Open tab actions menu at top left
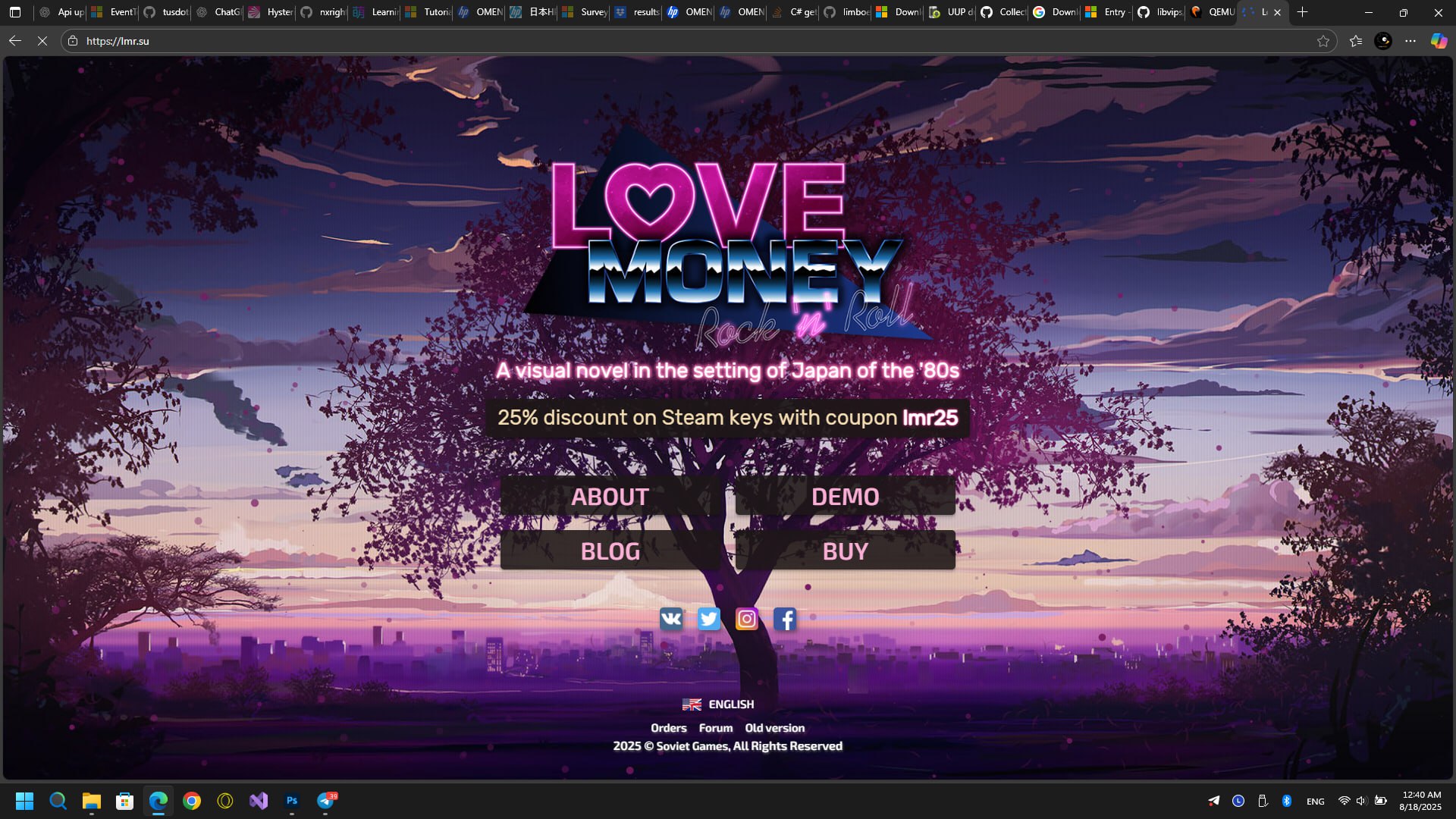 click(15, 12)
